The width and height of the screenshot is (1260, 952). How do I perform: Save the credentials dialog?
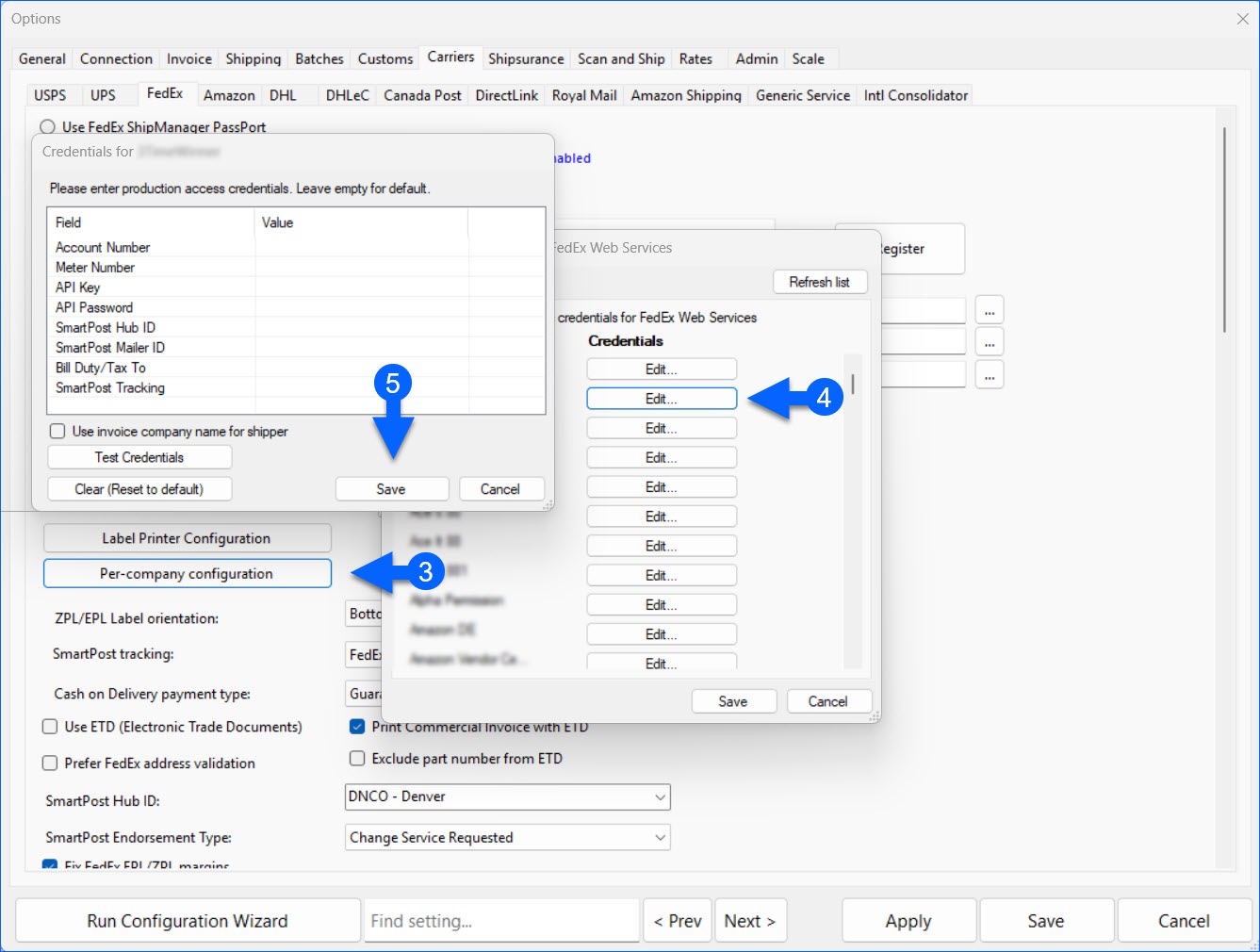[x=391, y=489]
